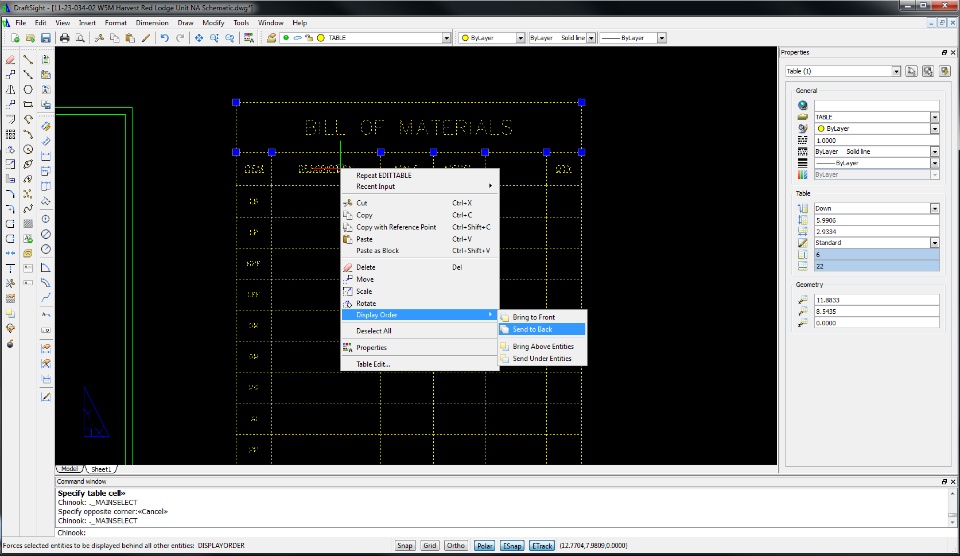This screenshot has height=556, width=960.
Task: Click the Layers Manager icon
Action: [271, 38]
